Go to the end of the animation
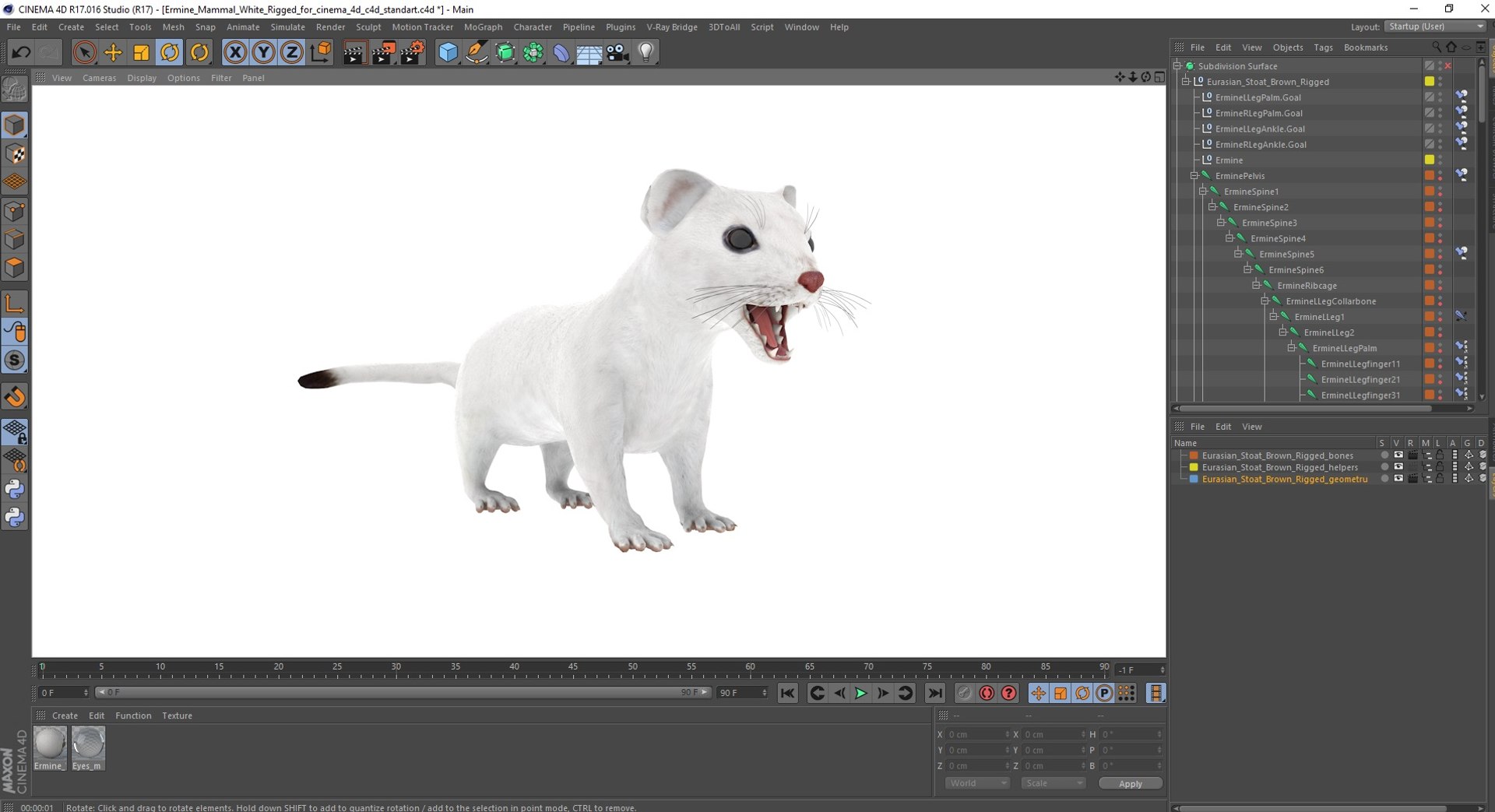 click(935, 693)
